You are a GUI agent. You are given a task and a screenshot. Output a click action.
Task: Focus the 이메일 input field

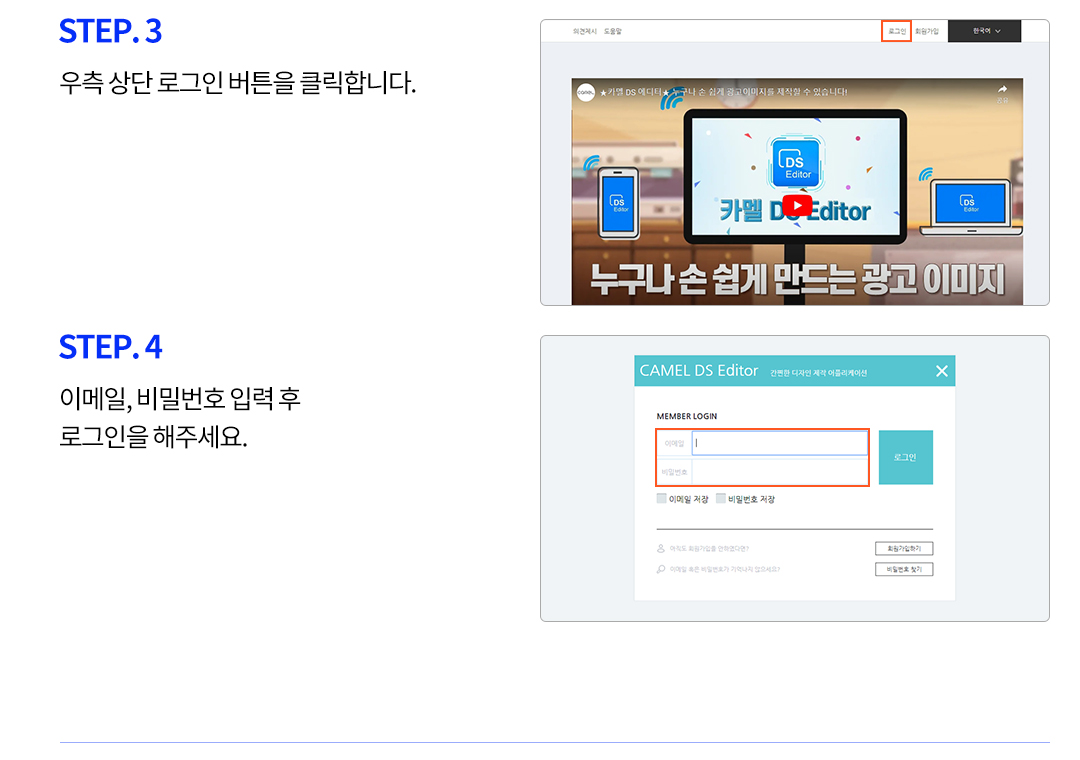tap(780, 443)
